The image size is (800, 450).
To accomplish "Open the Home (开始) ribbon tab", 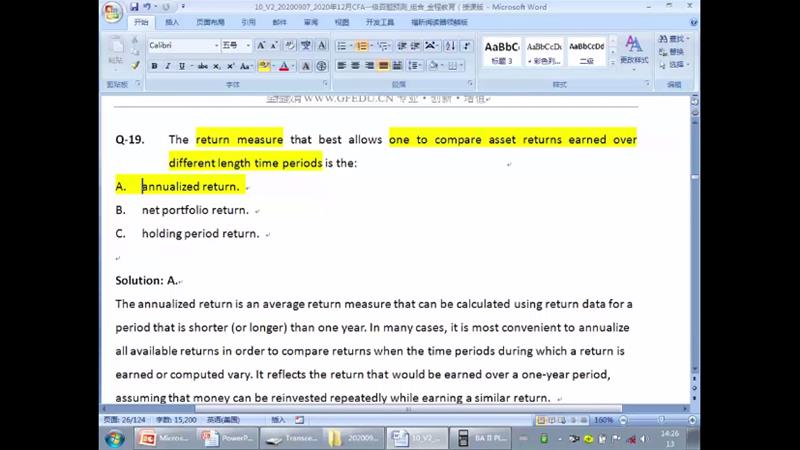I will click(141, 22).
